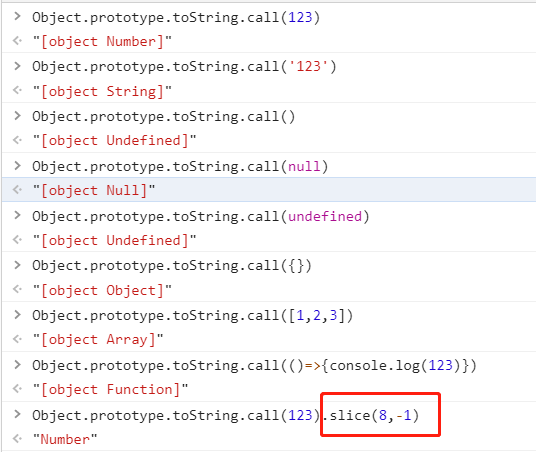Click the return arrow beside "[object Null]"

(17, 189)
